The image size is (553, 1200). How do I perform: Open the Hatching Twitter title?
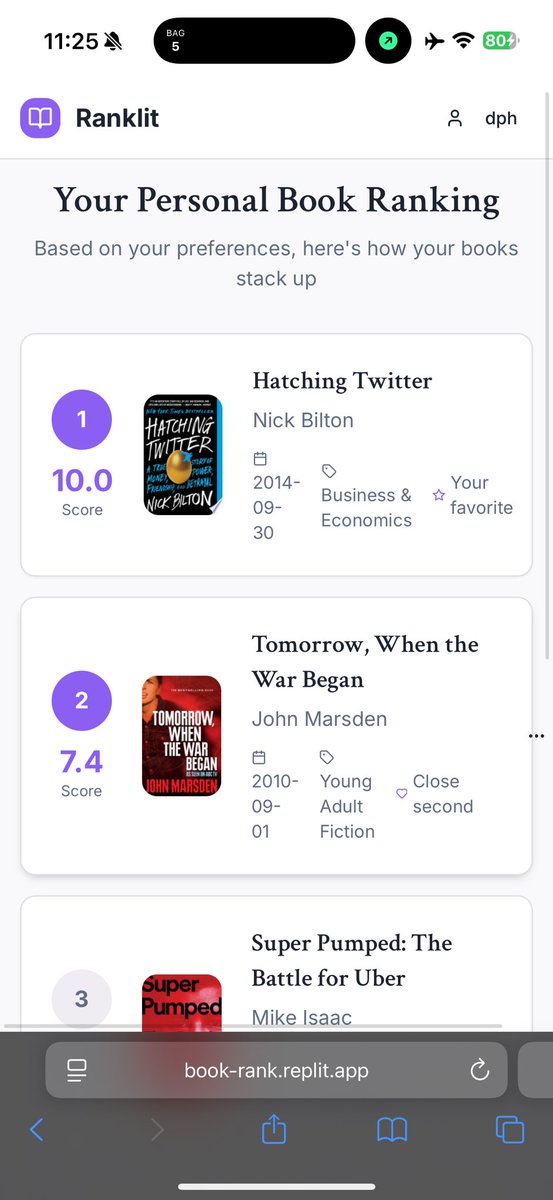(342, 381)
